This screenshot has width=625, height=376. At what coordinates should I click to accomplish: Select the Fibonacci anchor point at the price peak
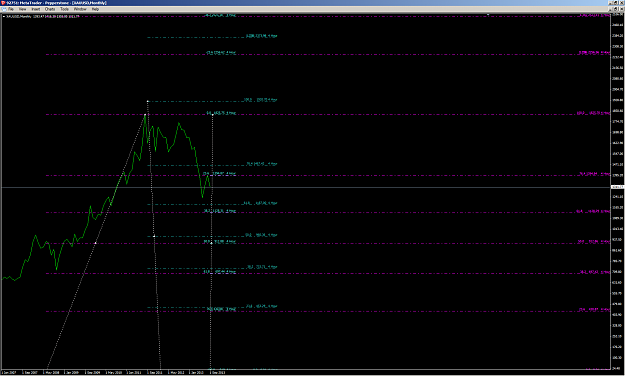[145, 115]
